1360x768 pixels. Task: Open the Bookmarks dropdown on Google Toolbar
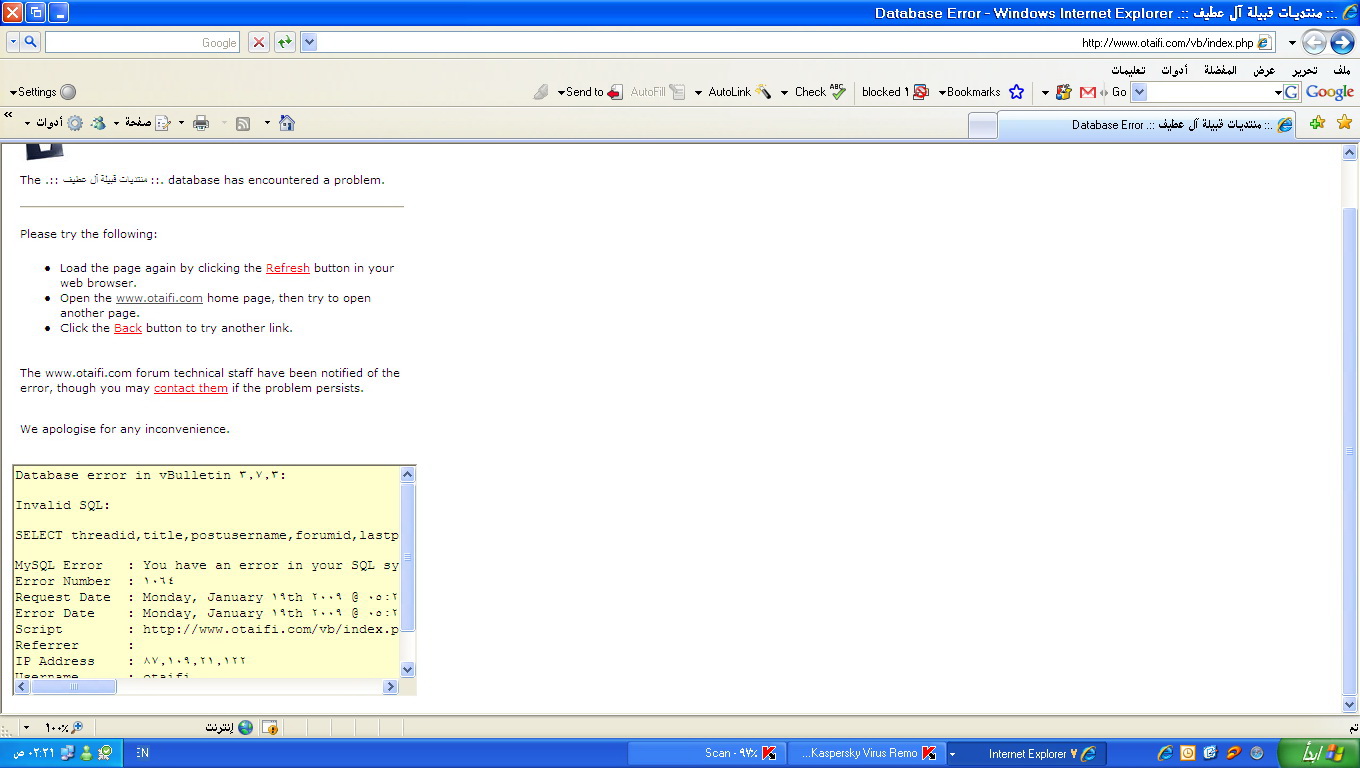[x=970, y=92]
